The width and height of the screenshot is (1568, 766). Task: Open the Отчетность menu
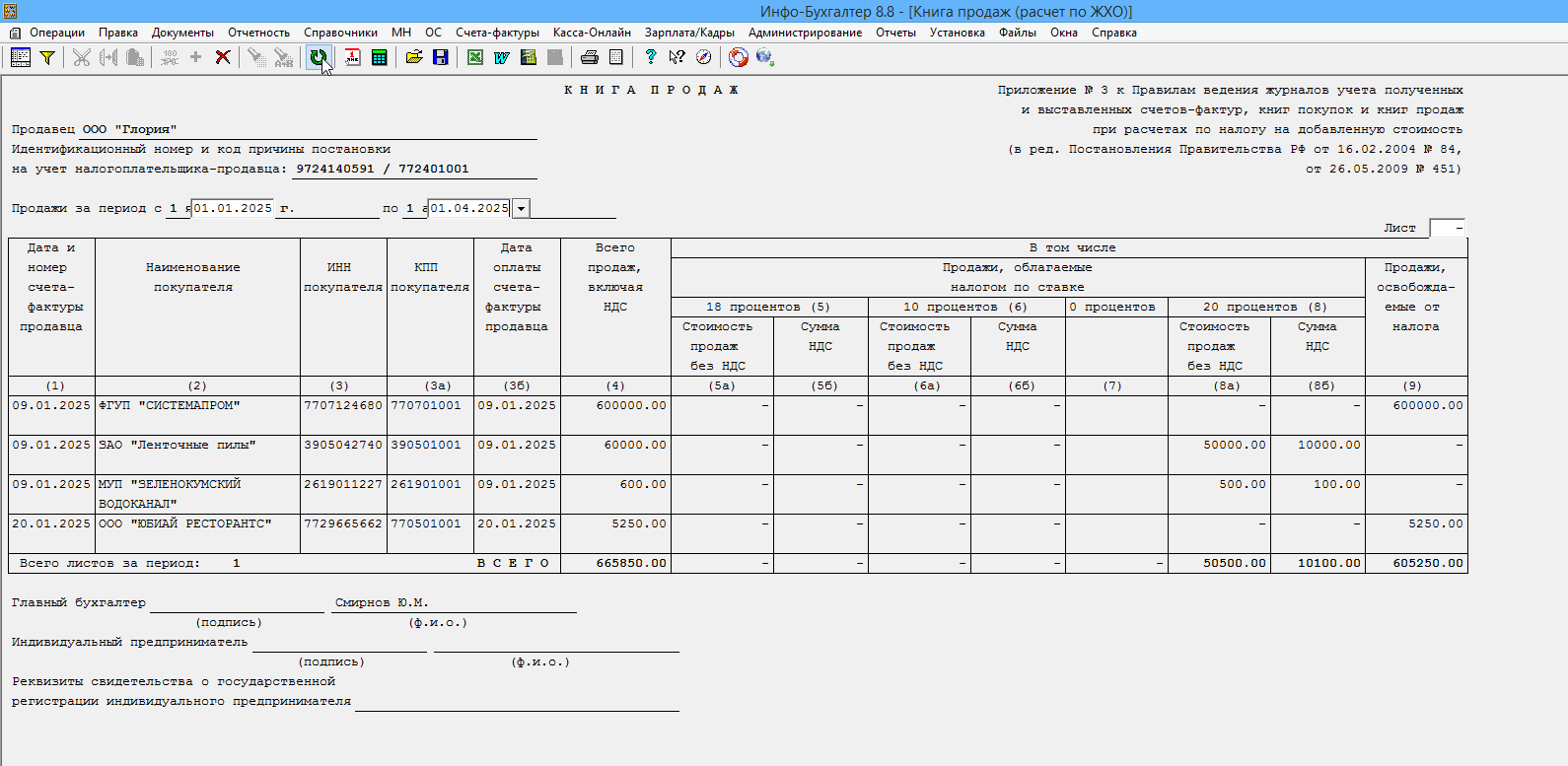[259, 33]
